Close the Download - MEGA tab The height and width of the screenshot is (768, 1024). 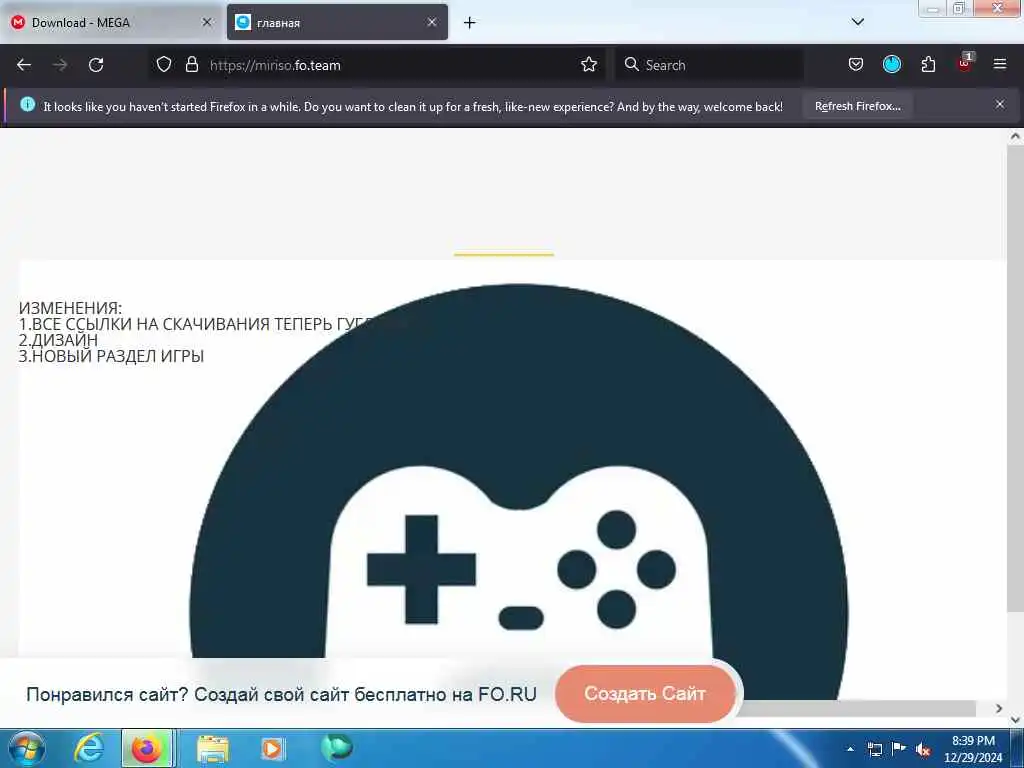207,22
